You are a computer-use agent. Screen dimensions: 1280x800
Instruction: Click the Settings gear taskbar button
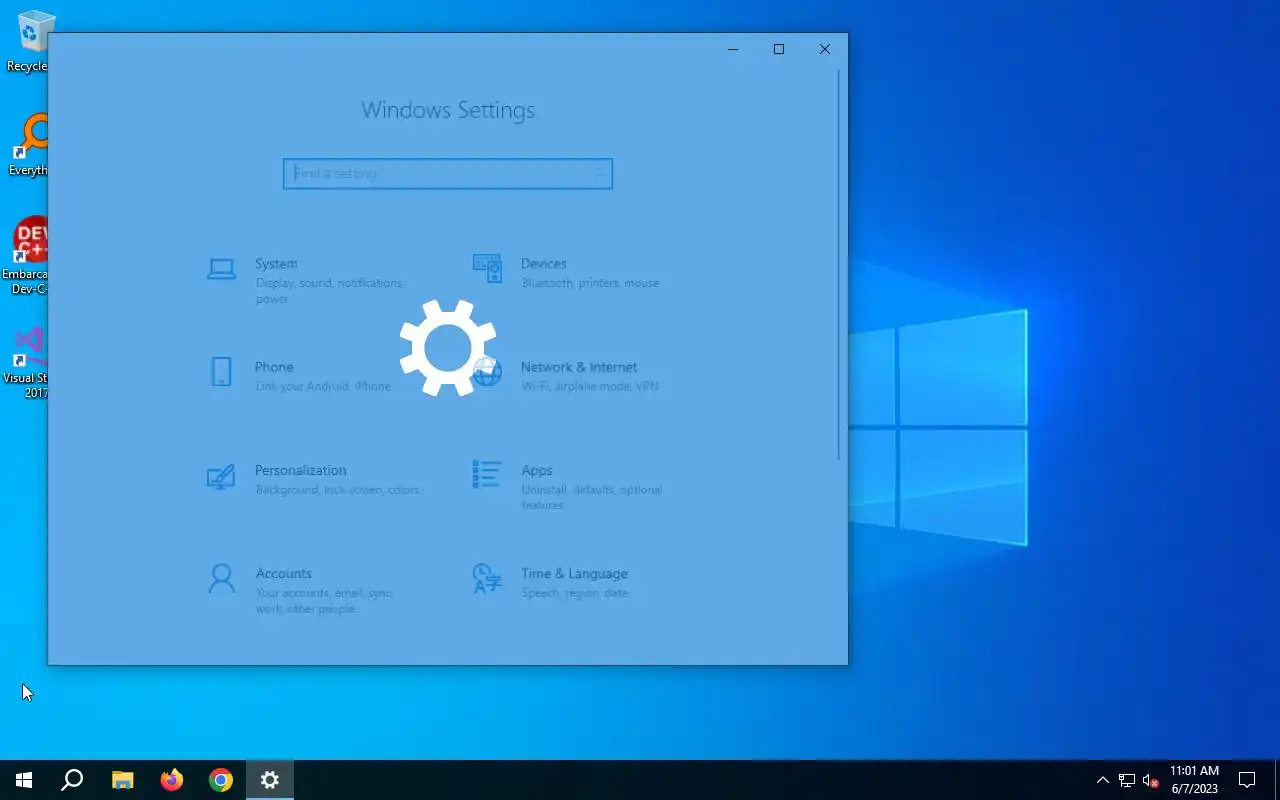pyautogui.click(x=270, y=780)
